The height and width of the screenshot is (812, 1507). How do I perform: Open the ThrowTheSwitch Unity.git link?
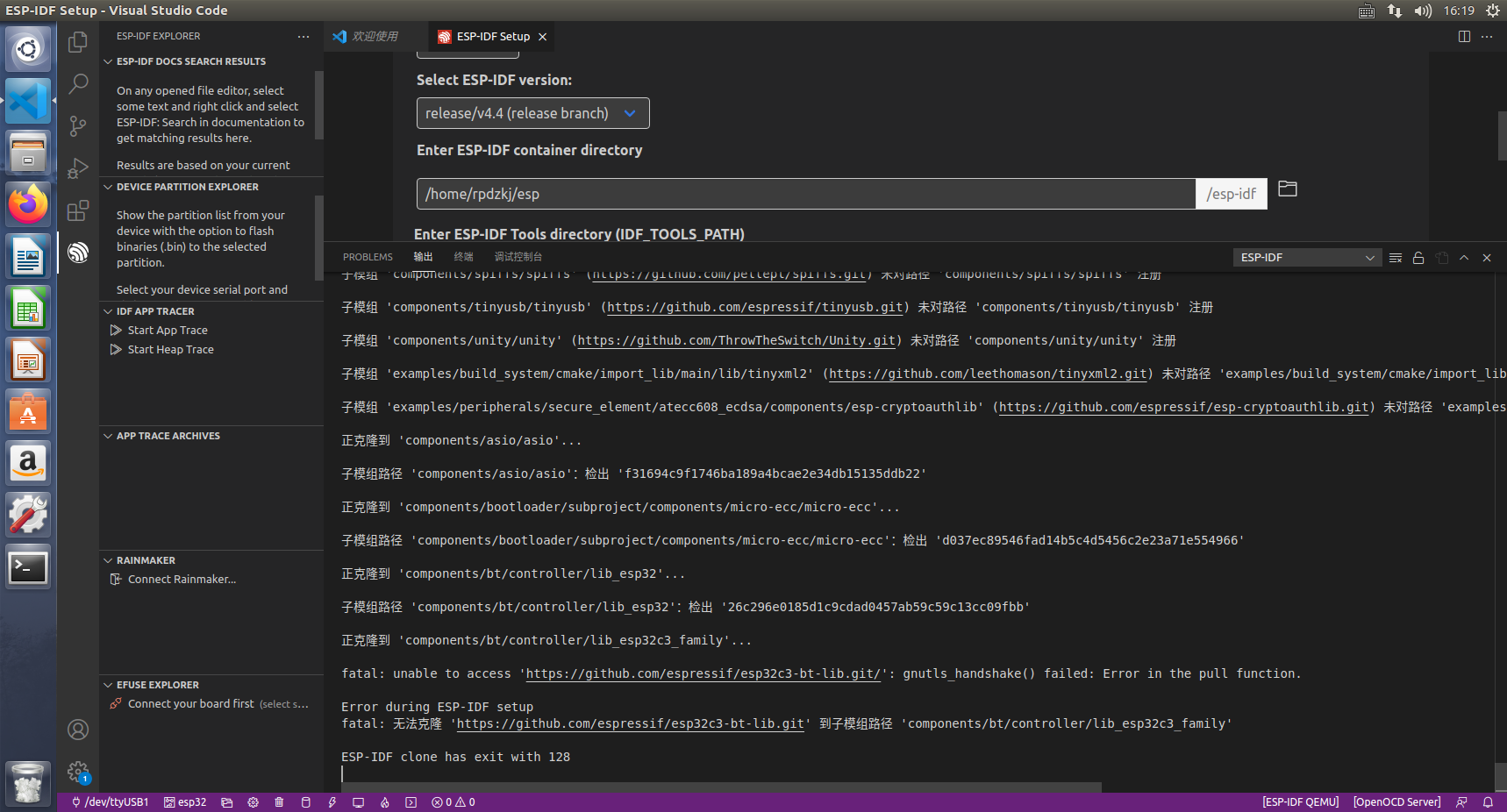(x=737, y=341)
